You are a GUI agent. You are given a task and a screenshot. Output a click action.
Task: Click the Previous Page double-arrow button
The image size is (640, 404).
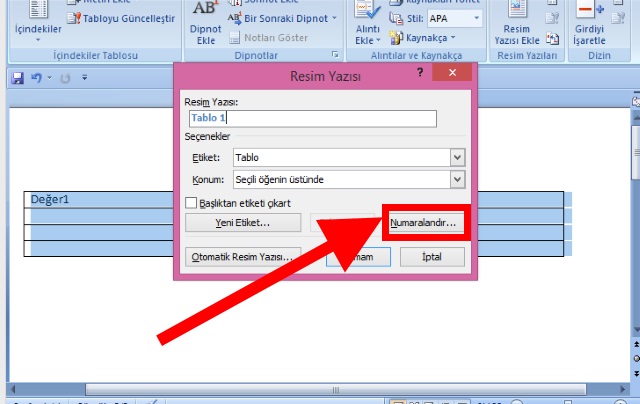click(x=636, y=345)
